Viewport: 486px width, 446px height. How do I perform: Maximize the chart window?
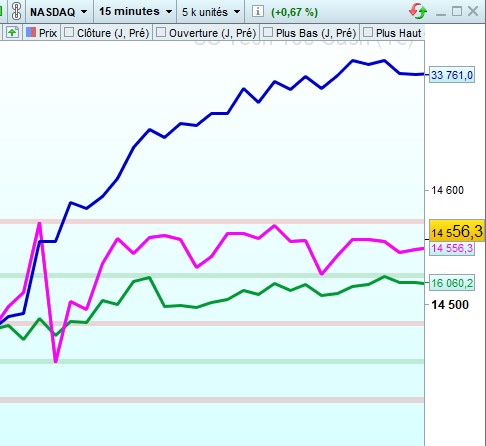click(457, 11)
